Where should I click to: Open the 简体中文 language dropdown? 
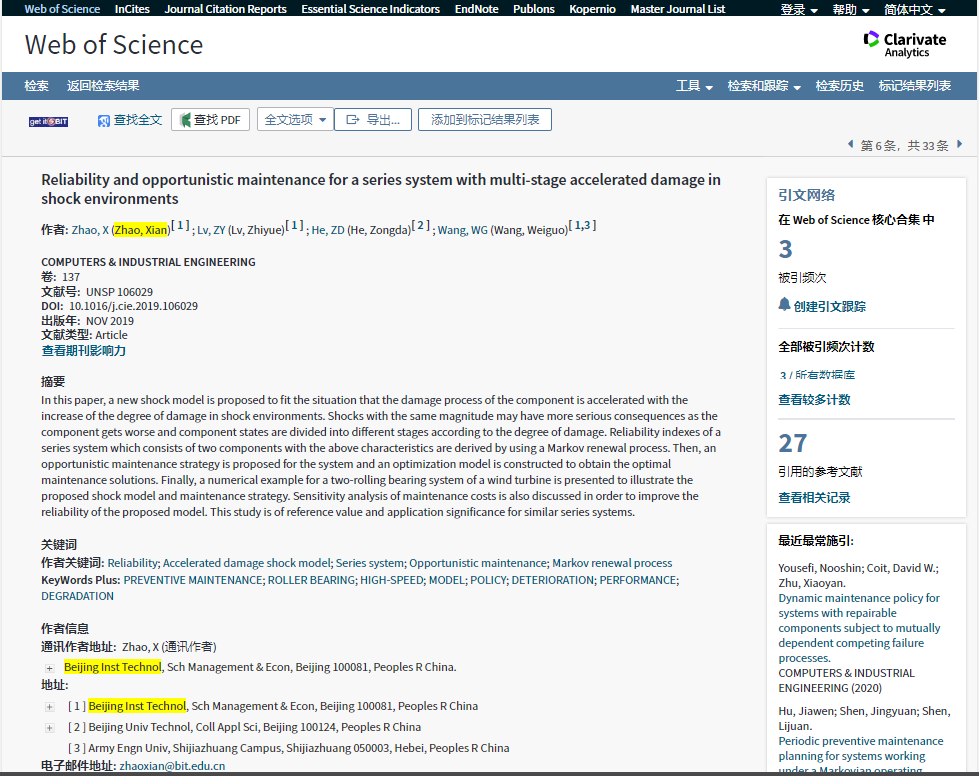[x=915, y=9]
